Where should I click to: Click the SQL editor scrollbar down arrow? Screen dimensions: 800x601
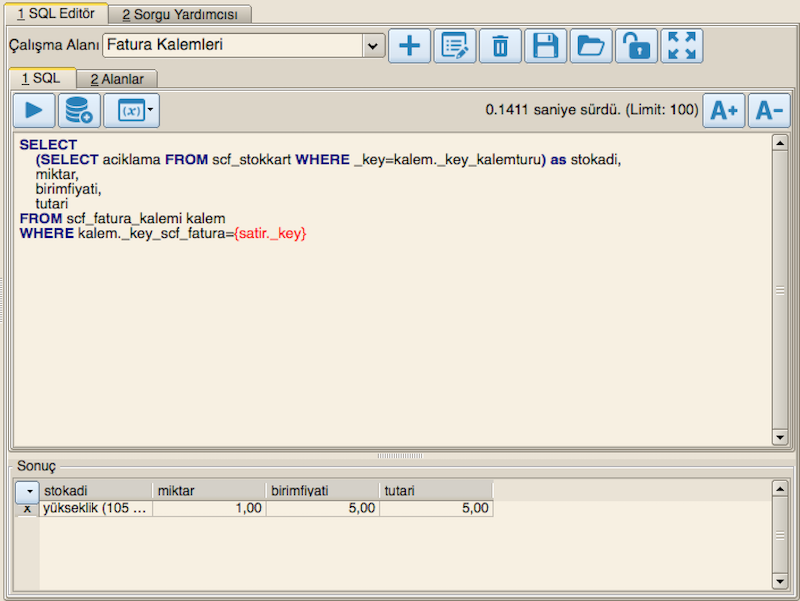click(x=780, y=438)
